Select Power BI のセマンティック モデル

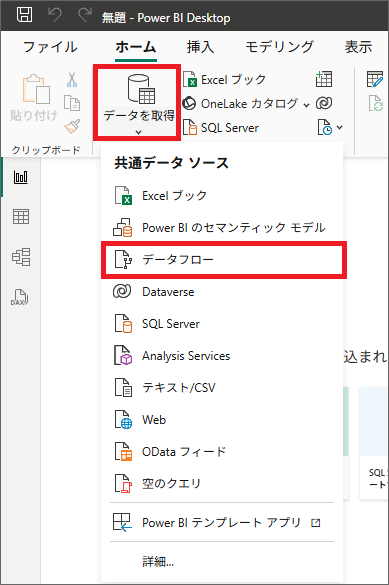click(x=222, y=228)
